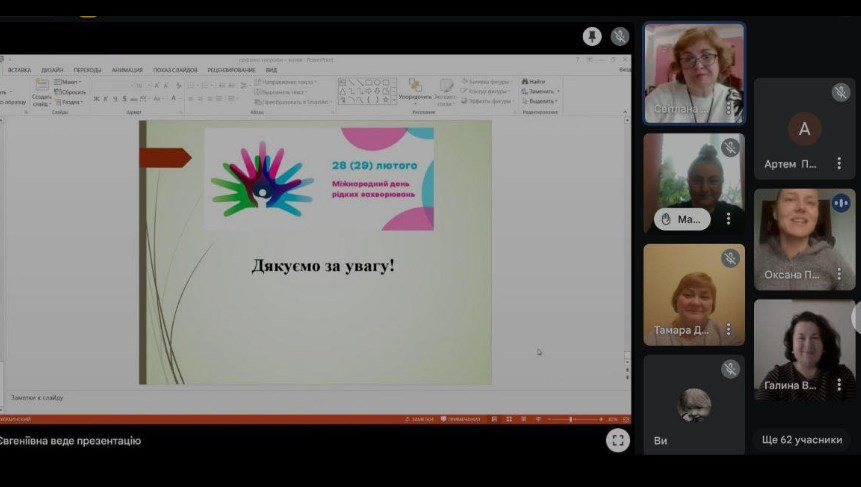Open the ПЕРЕХОДЫ ribbon tab
Screen dimensions: 861x487
click(87, 70)
